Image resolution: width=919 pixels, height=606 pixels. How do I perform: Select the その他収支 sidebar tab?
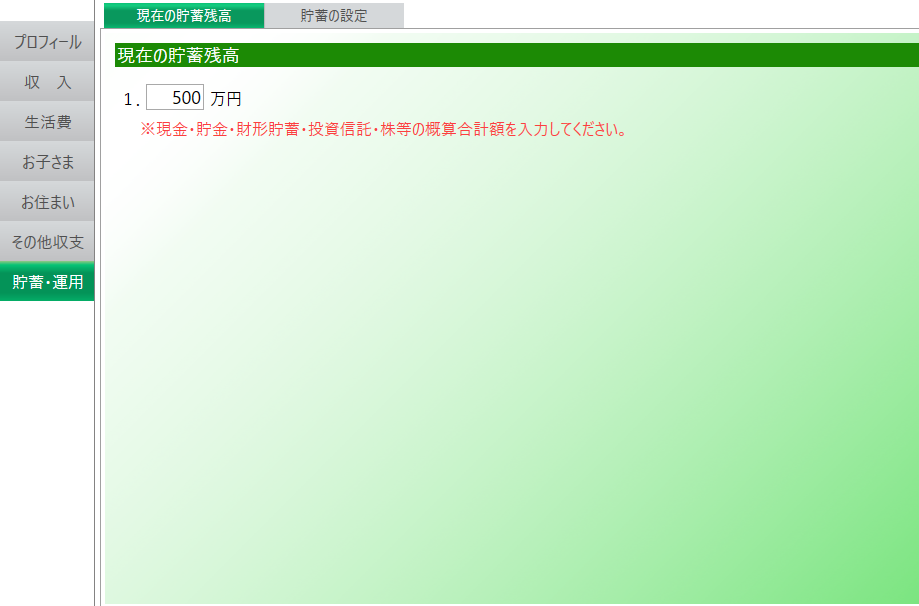pyautogui.click(x=47, y=242)
